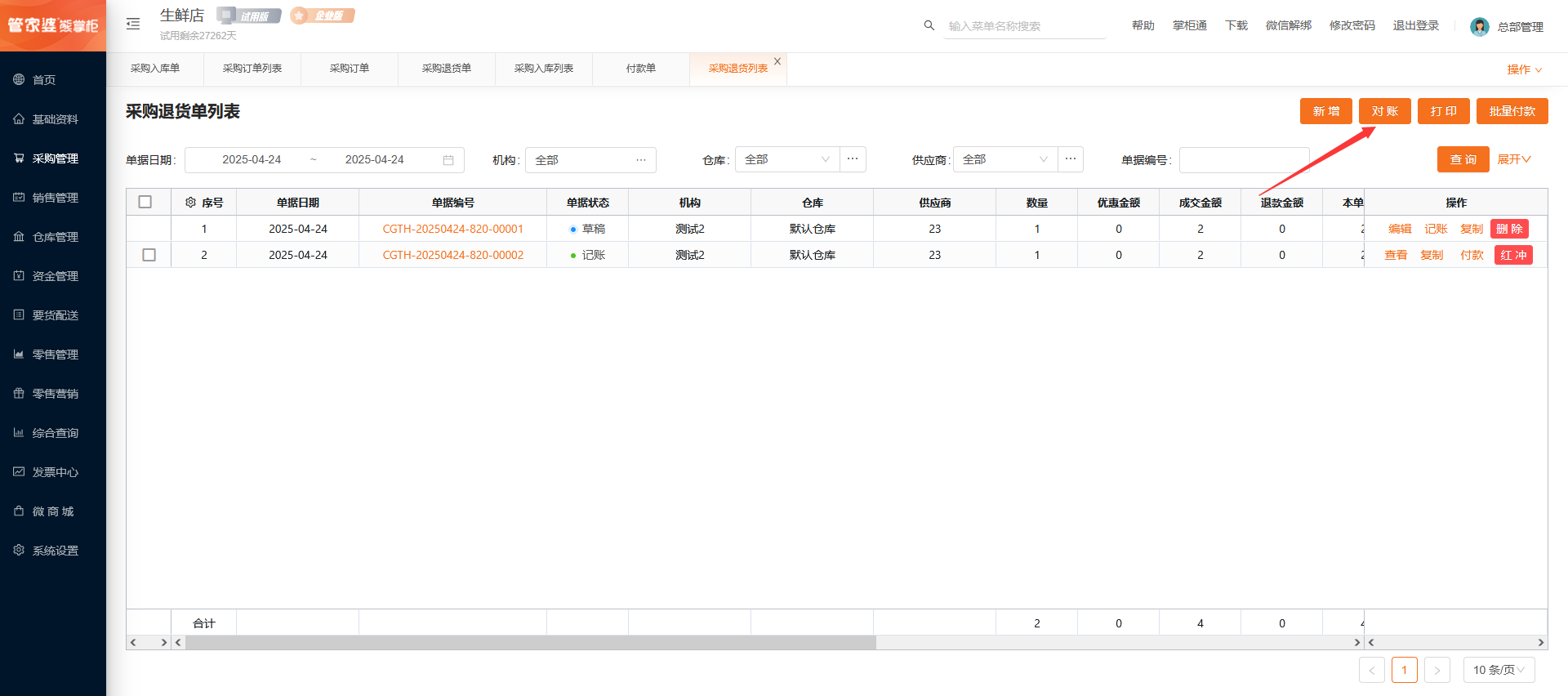Click the 对账 button
This screenshot has width=1568, height=696.
click(1385, 111)
